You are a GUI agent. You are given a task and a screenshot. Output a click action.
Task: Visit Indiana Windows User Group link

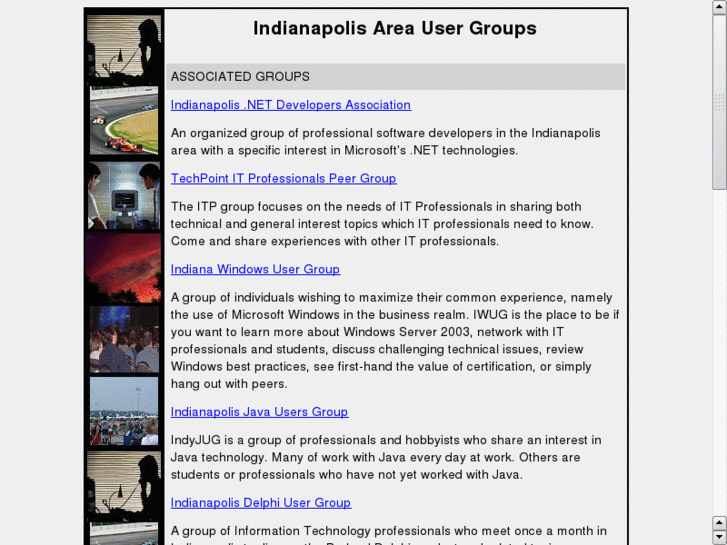(x=255, y=269)
